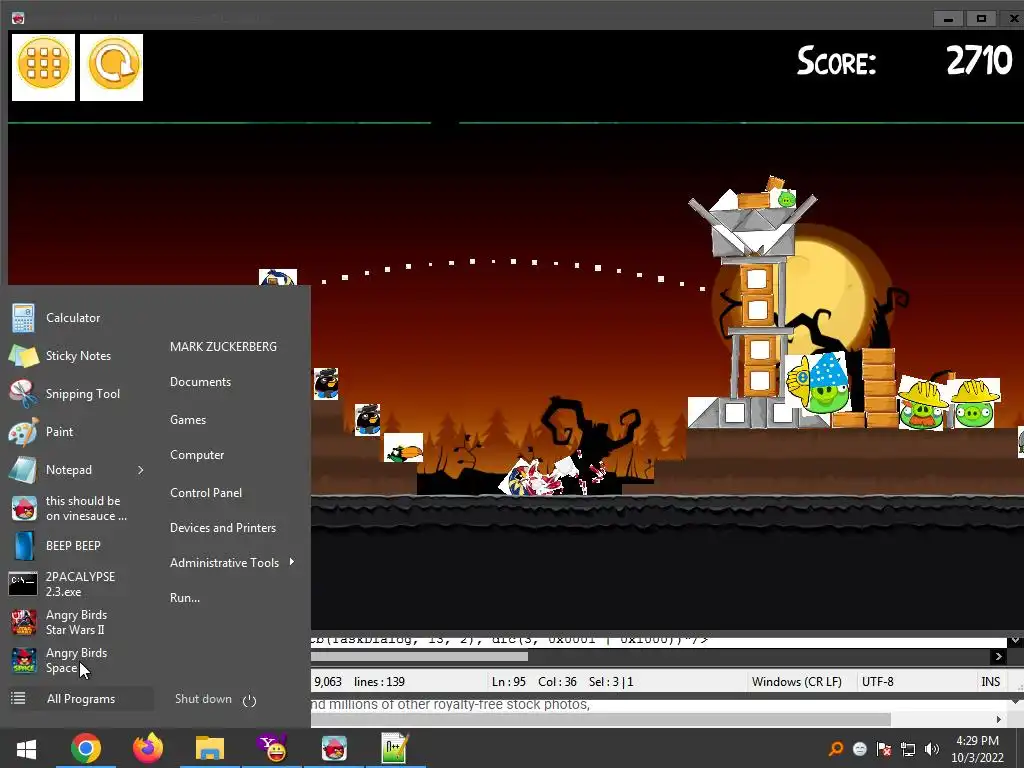Image resolution: width=1024 pixels, height=768 pixels.
Task: Open the network tray icon
Action: point(908,749)
